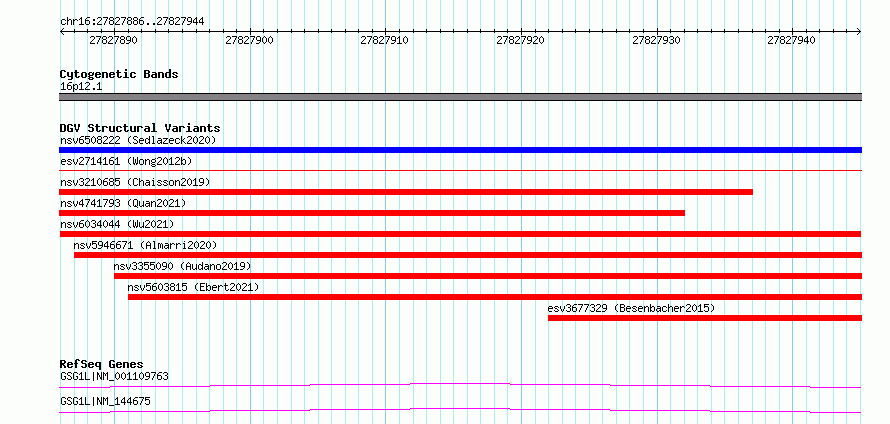Viewport: 890px width, 424px height.
Task: Open variant label nsv6034044 (Wu2021)
Action: point(117,224)
